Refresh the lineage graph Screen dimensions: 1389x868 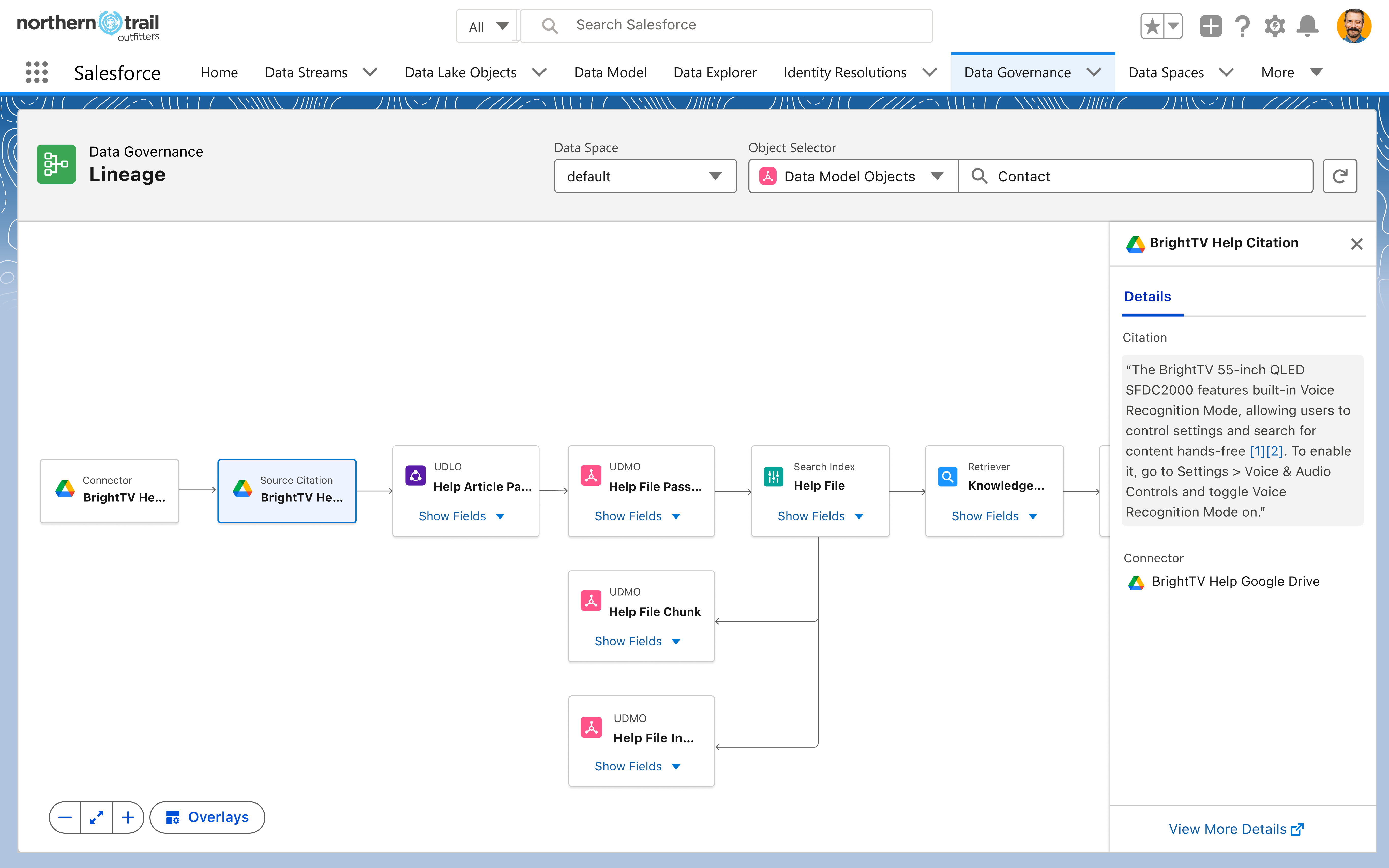pyautogui.click(x=1340, y=176)
